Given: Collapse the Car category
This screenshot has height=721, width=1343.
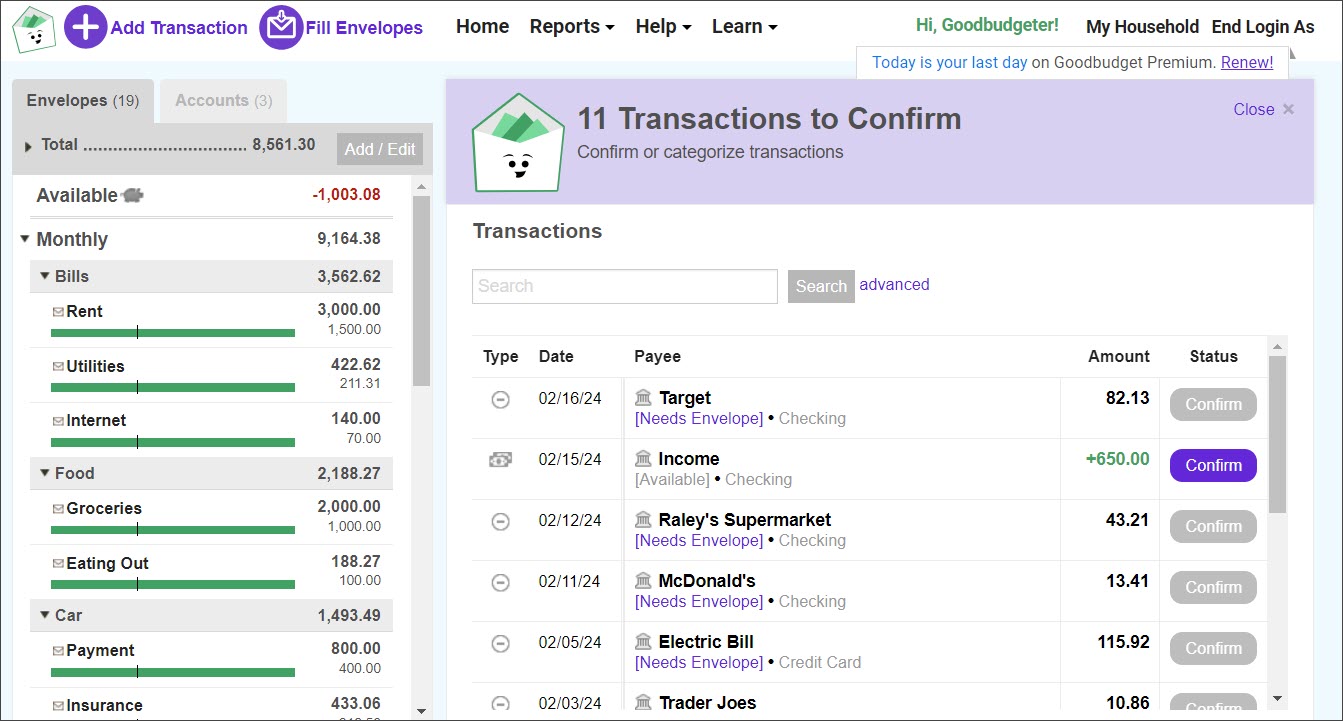Looking at the screenshot, I should coord(45,615).
